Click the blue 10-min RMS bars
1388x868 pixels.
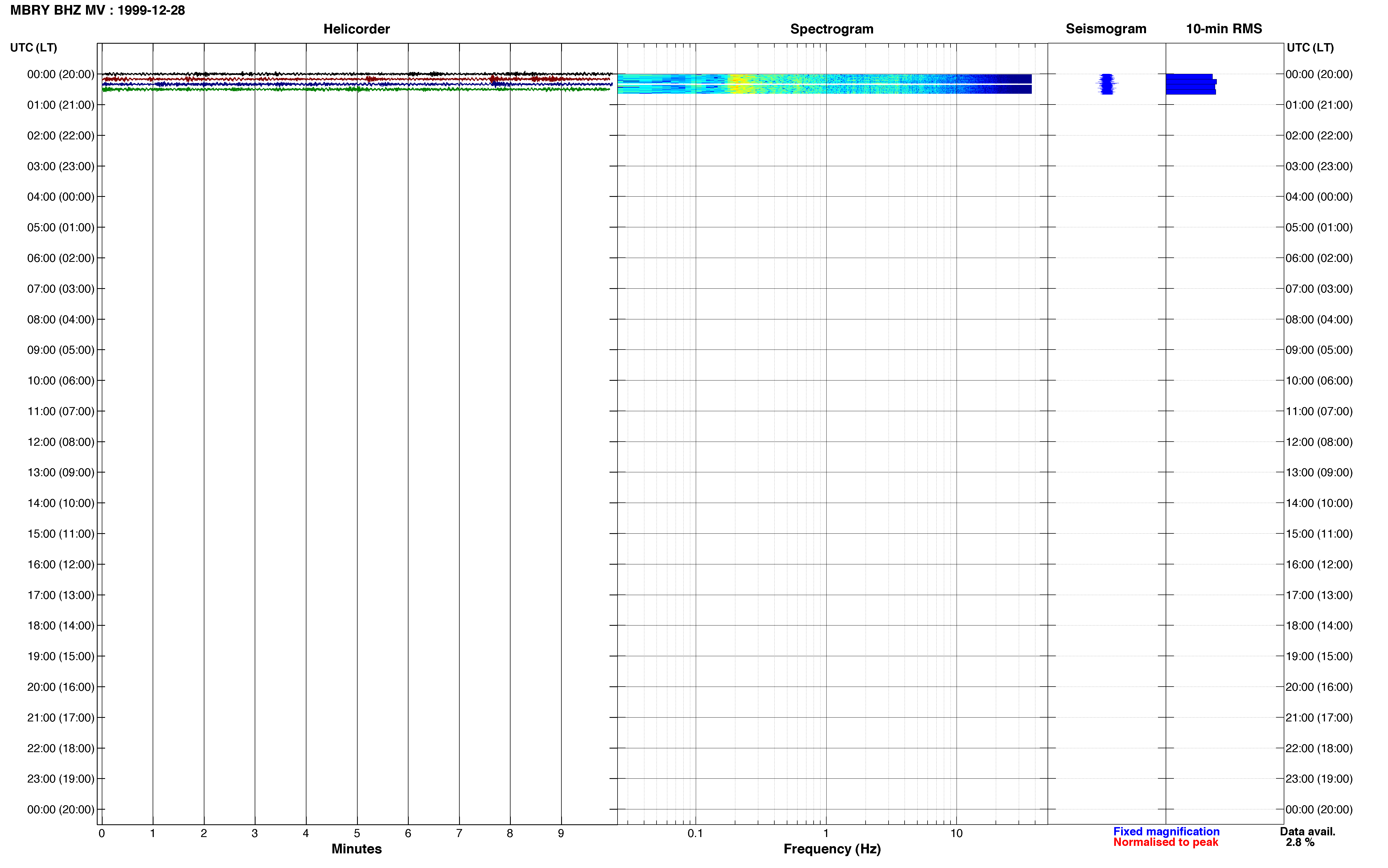pyautogui.click(x=1191, y=84)
